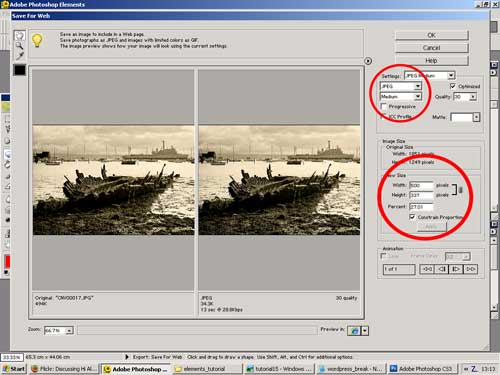Enable the Progressive checkbox
500x375 pixels.
tap(384, 107)
